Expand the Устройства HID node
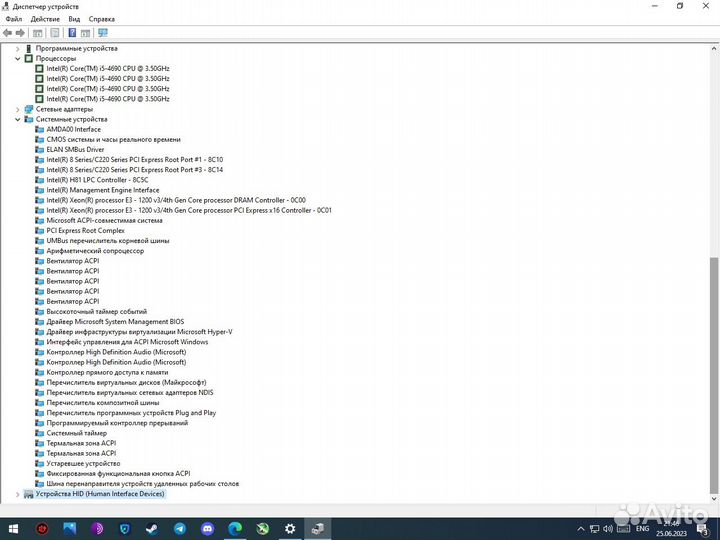This screenshot has height=540, width=720. [18, 494]
